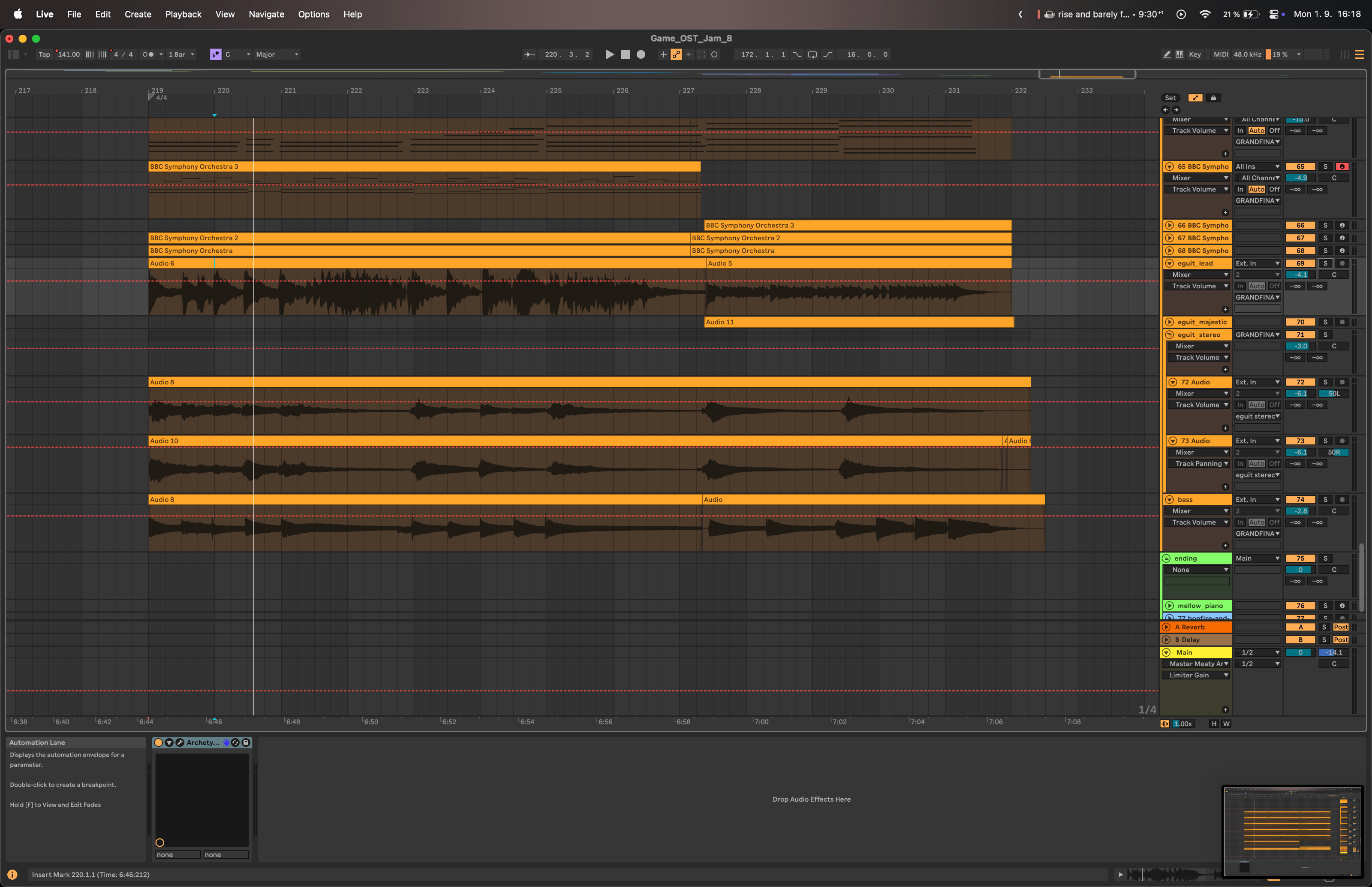
Task: Click the Stop transport button
Action: tap(625, 54)
